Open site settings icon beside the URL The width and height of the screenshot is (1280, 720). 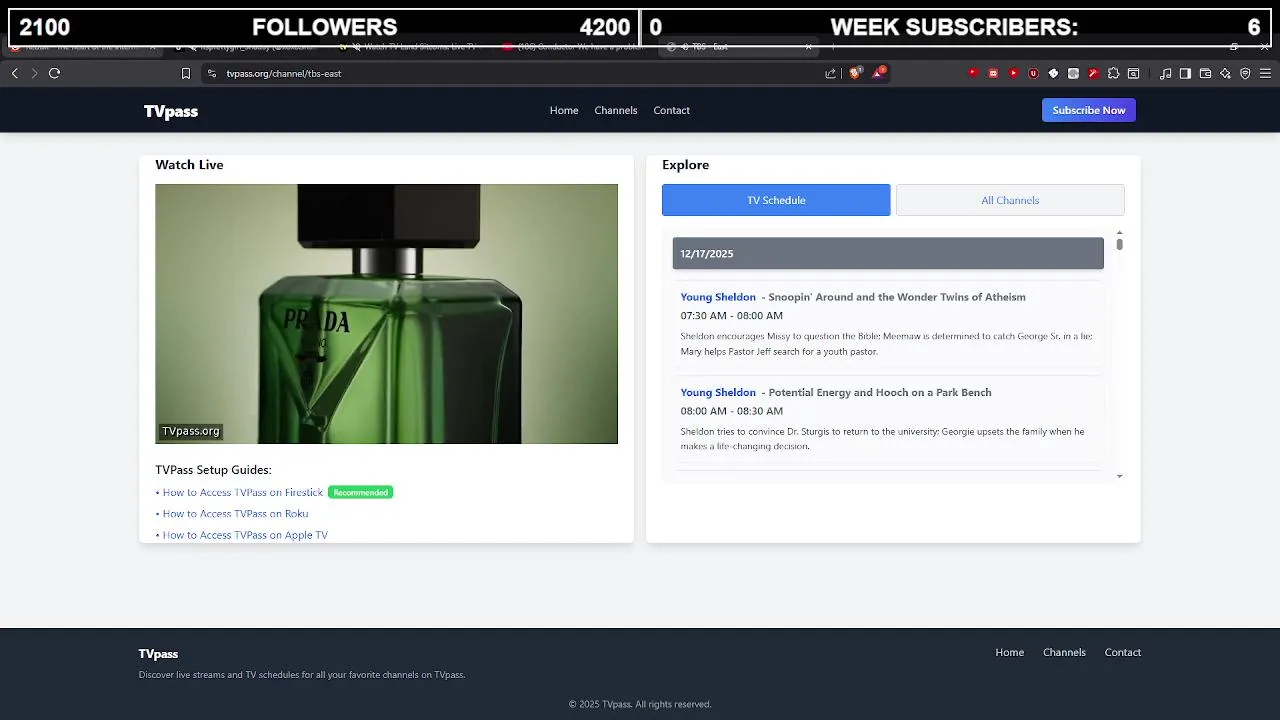tap(211, 73)
